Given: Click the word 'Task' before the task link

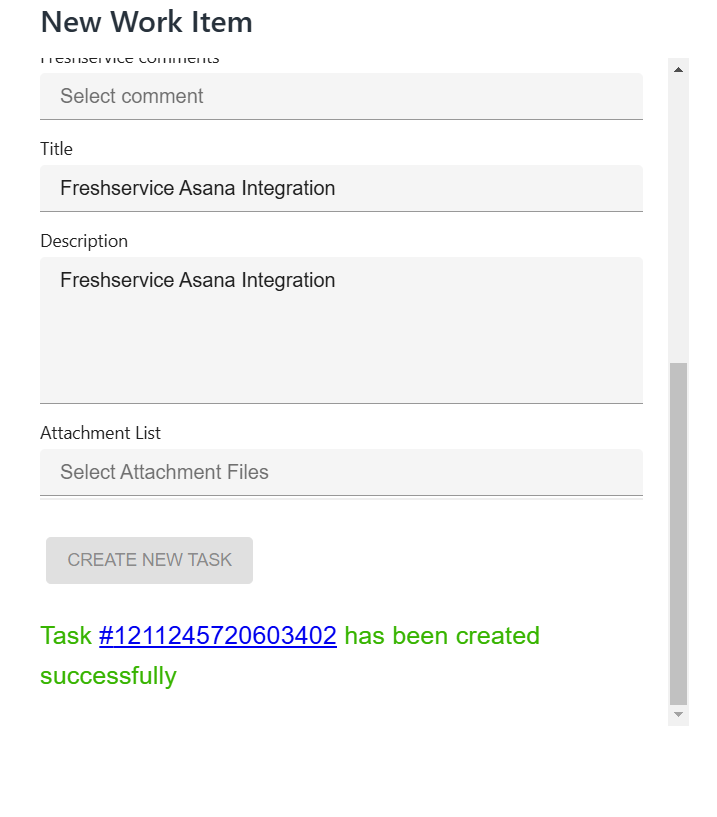Looking at the screenshot, I should coord(65,636).
